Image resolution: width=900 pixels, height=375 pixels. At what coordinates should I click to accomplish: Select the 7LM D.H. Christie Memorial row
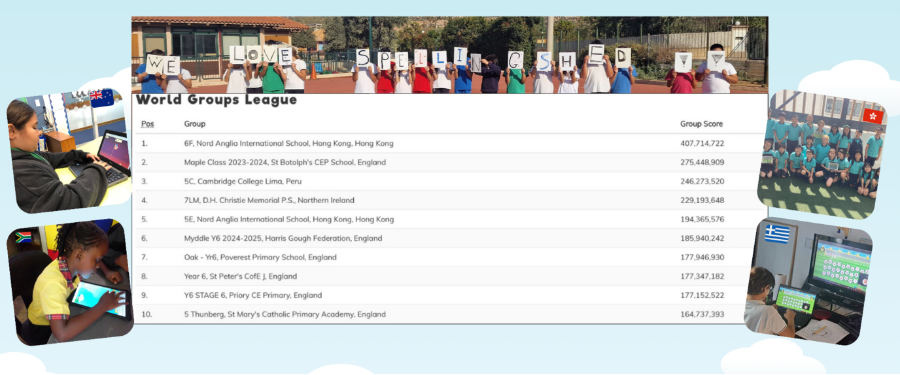click(x=449, y=200)
